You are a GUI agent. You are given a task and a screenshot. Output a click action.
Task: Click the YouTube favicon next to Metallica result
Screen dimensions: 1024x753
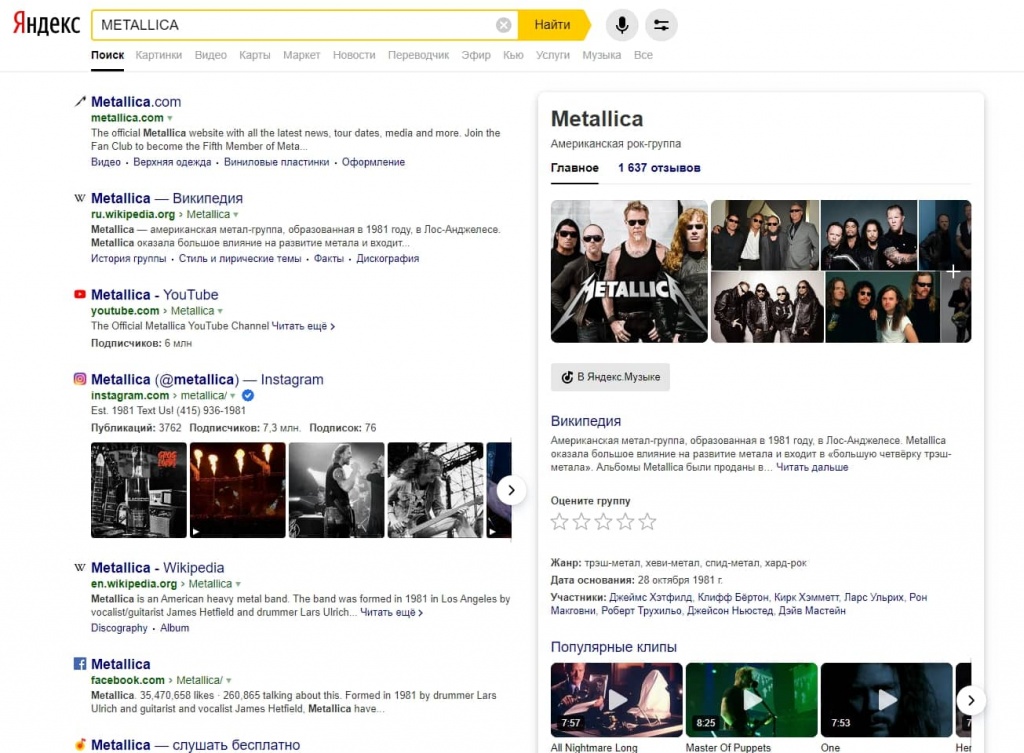tap(80, 295)
